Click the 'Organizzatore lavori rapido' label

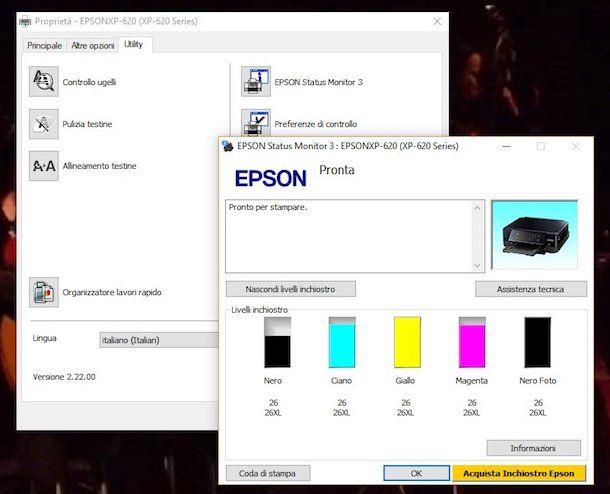point(112,293)
